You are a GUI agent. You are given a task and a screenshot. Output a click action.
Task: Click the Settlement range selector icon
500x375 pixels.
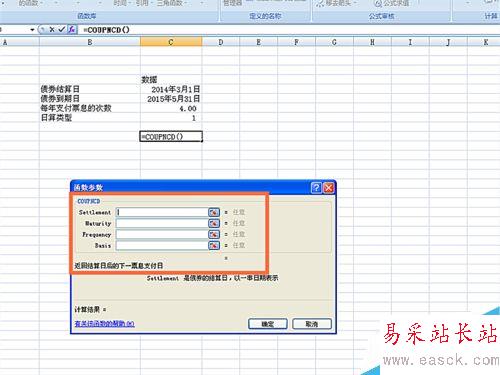pos(214,212)
